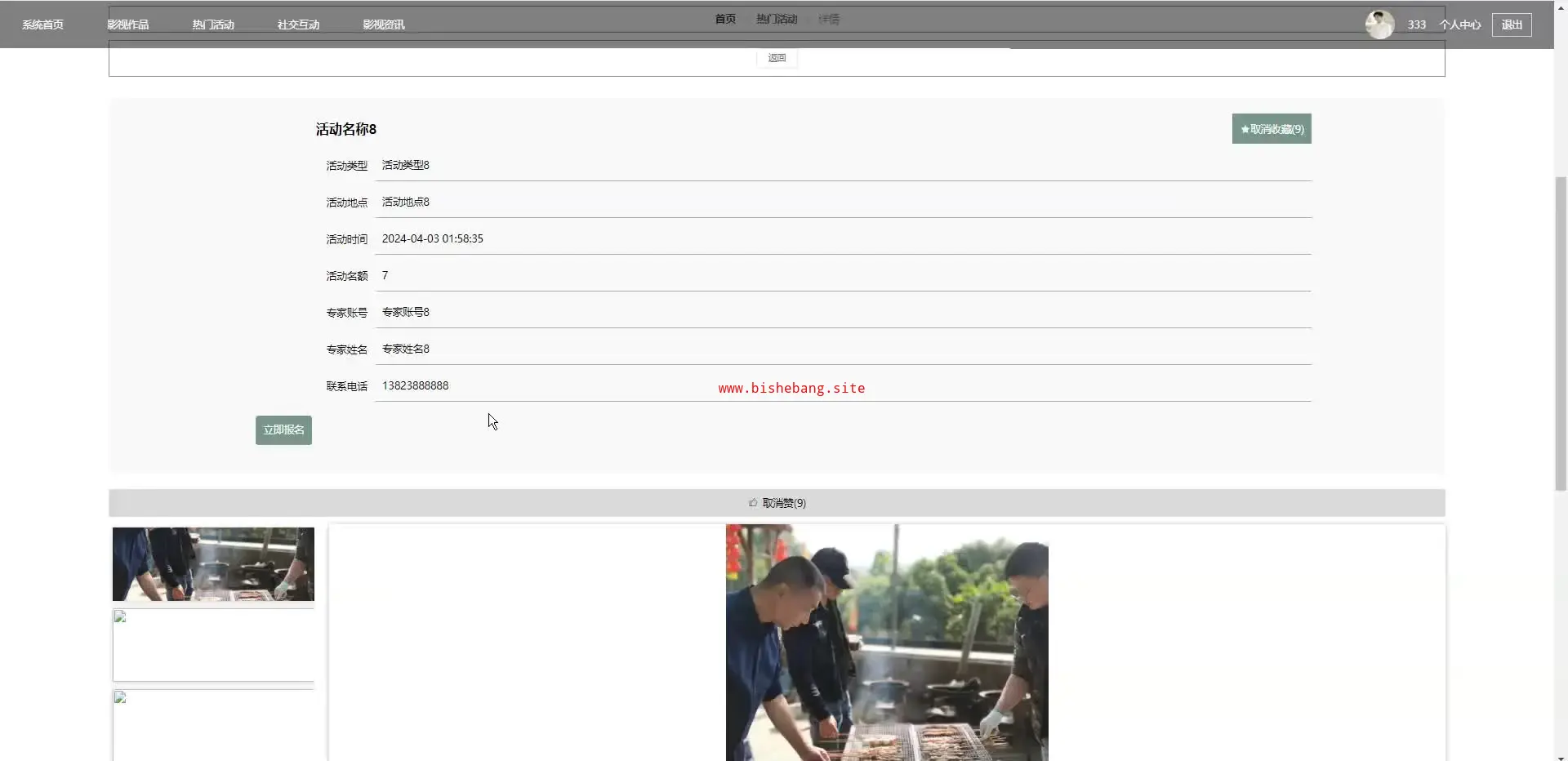The image size is (1568, 761).
Task: Open the 影视作品 navigation menu item
Action: click(128, 24)
